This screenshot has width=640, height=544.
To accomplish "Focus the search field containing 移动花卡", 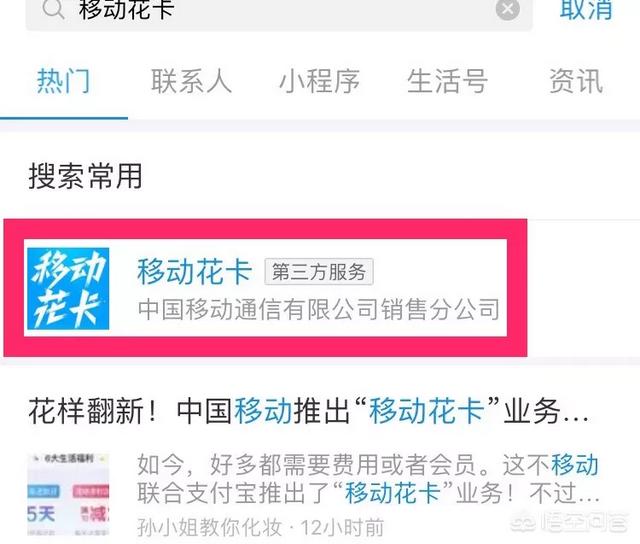I will point(279,12).
